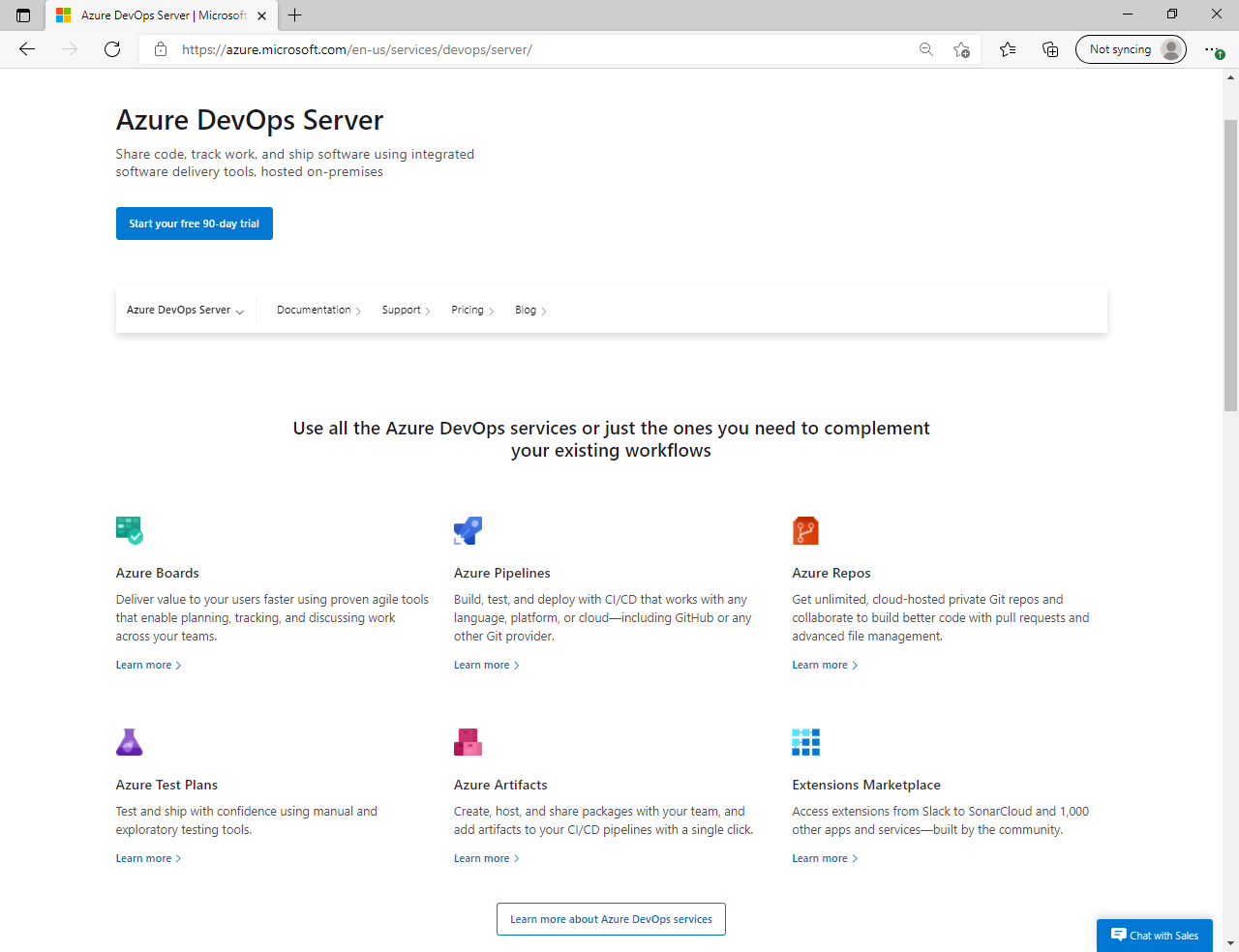Open browser Collections icon
This screenshot has height=952, width=1239.
1050,49
